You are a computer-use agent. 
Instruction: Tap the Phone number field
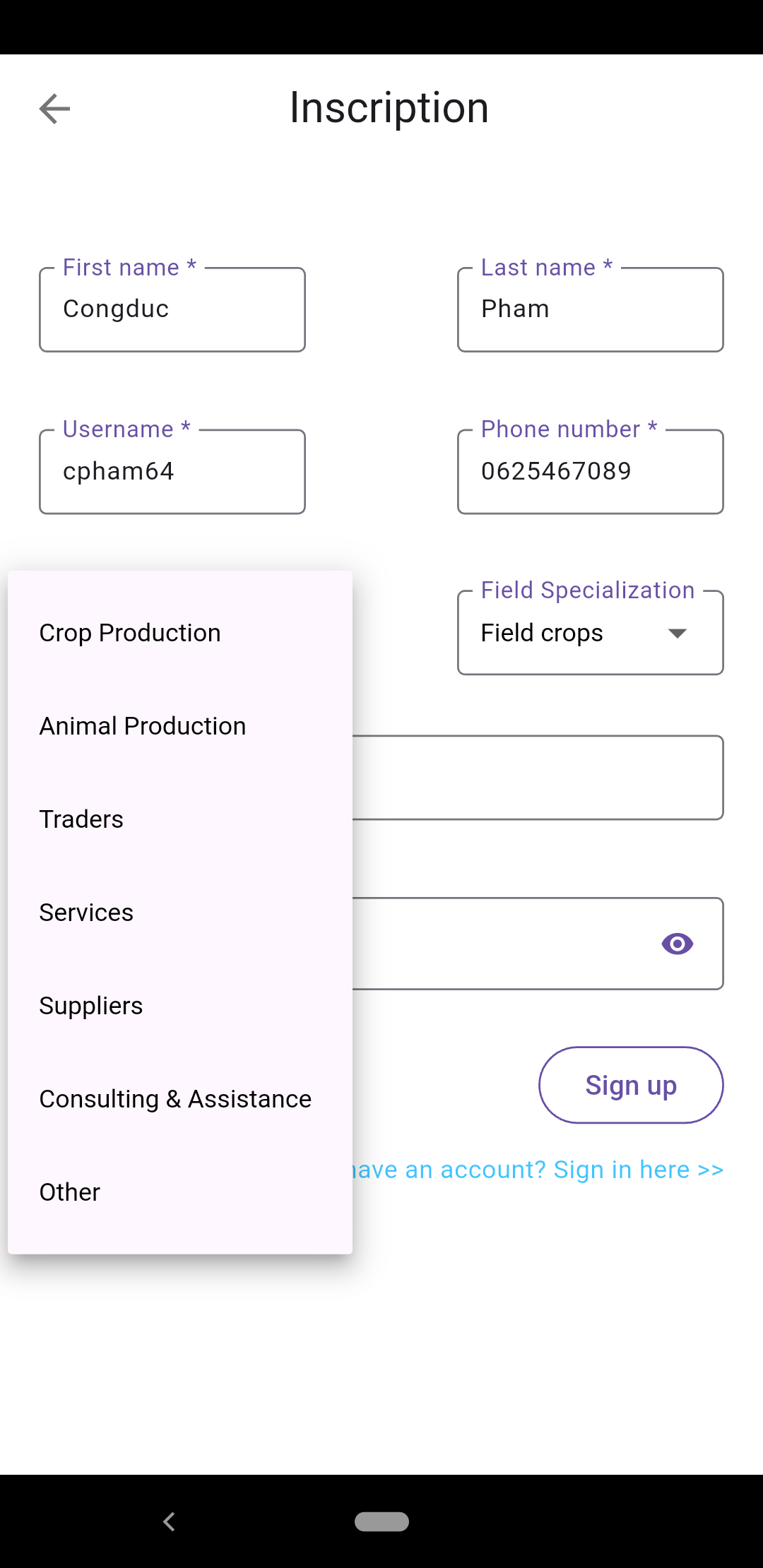[x=590, y=472]
